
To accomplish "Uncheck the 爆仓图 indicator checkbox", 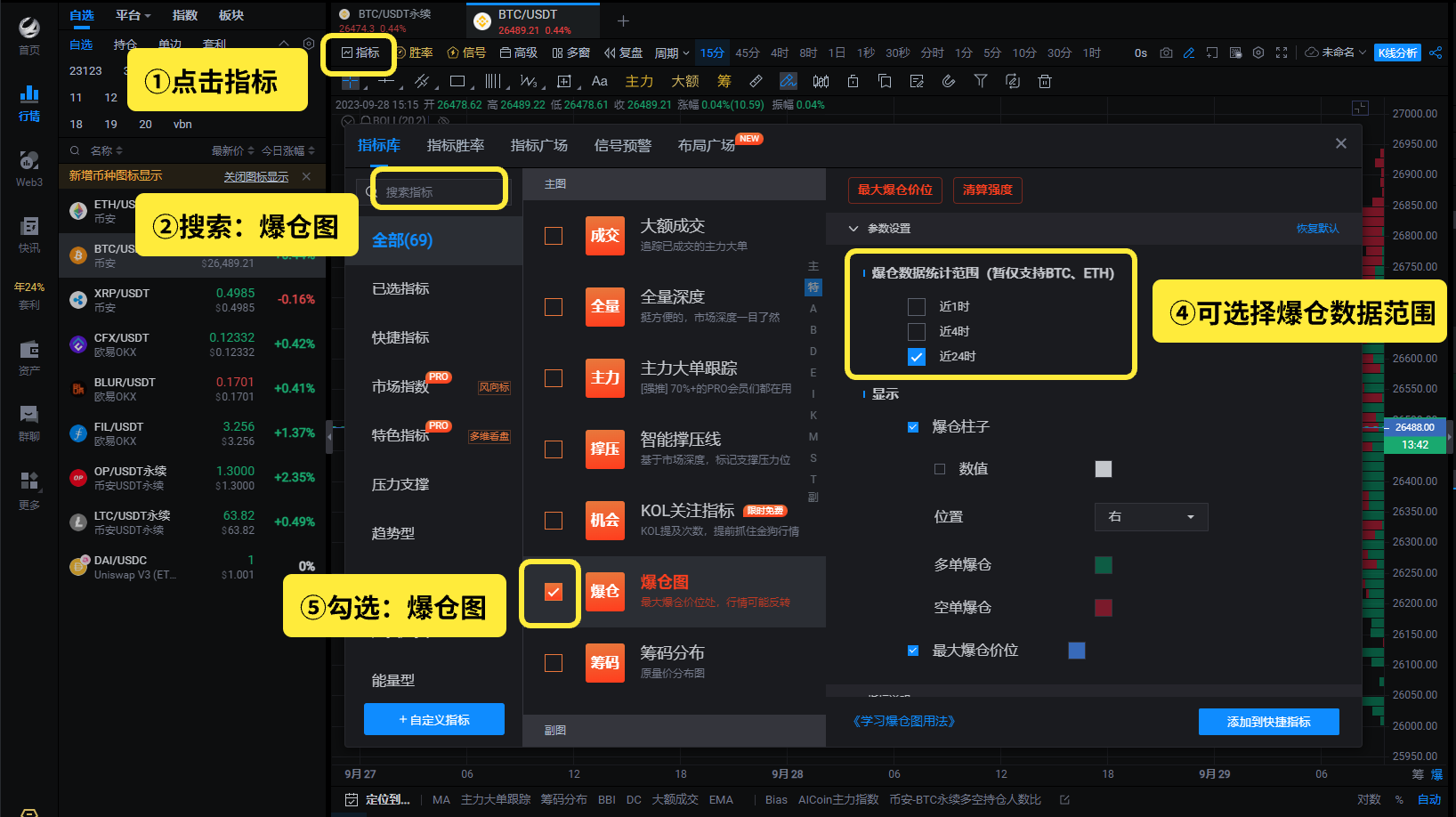I will pyautogui.click(x=554, y=592).
